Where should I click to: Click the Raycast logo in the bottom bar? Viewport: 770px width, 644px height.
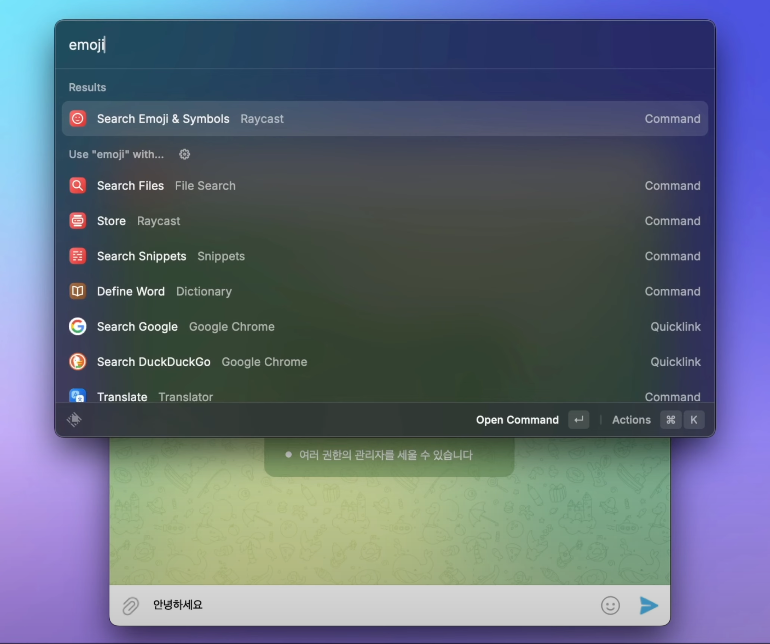pyautogui.click(x=74, y=420)
